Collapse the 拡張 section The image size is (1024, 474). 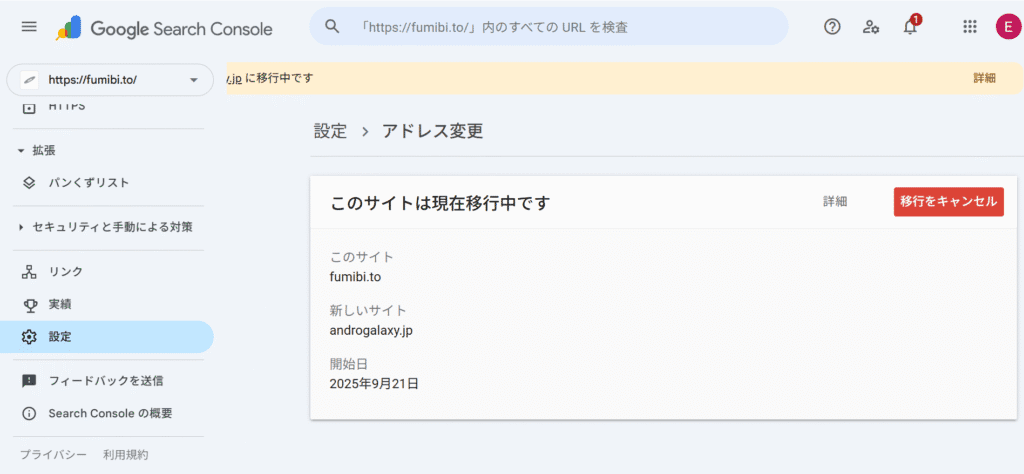21,151
